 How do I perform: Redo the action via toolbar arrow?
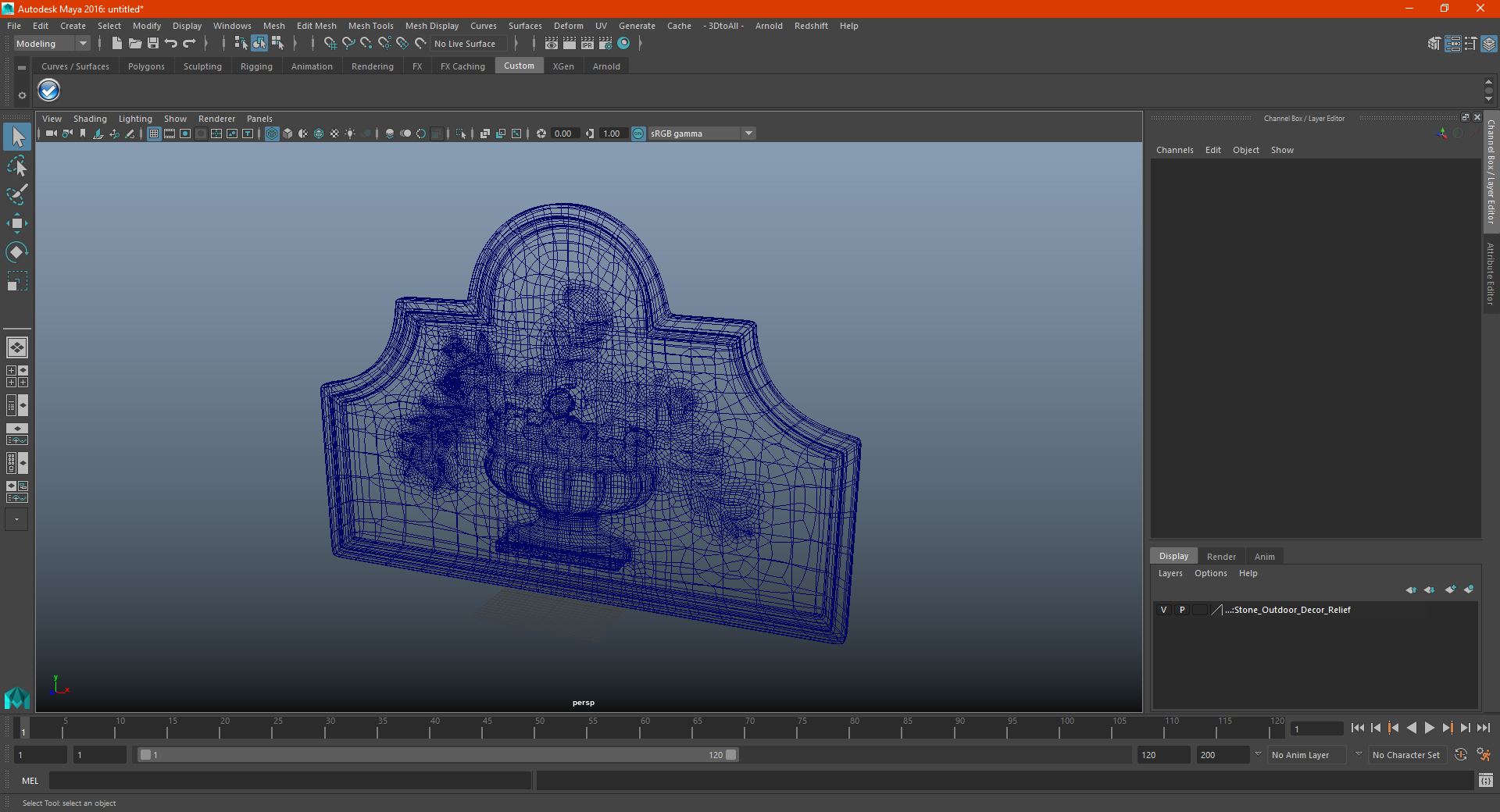pyautogui.click(x=189, y=44)
